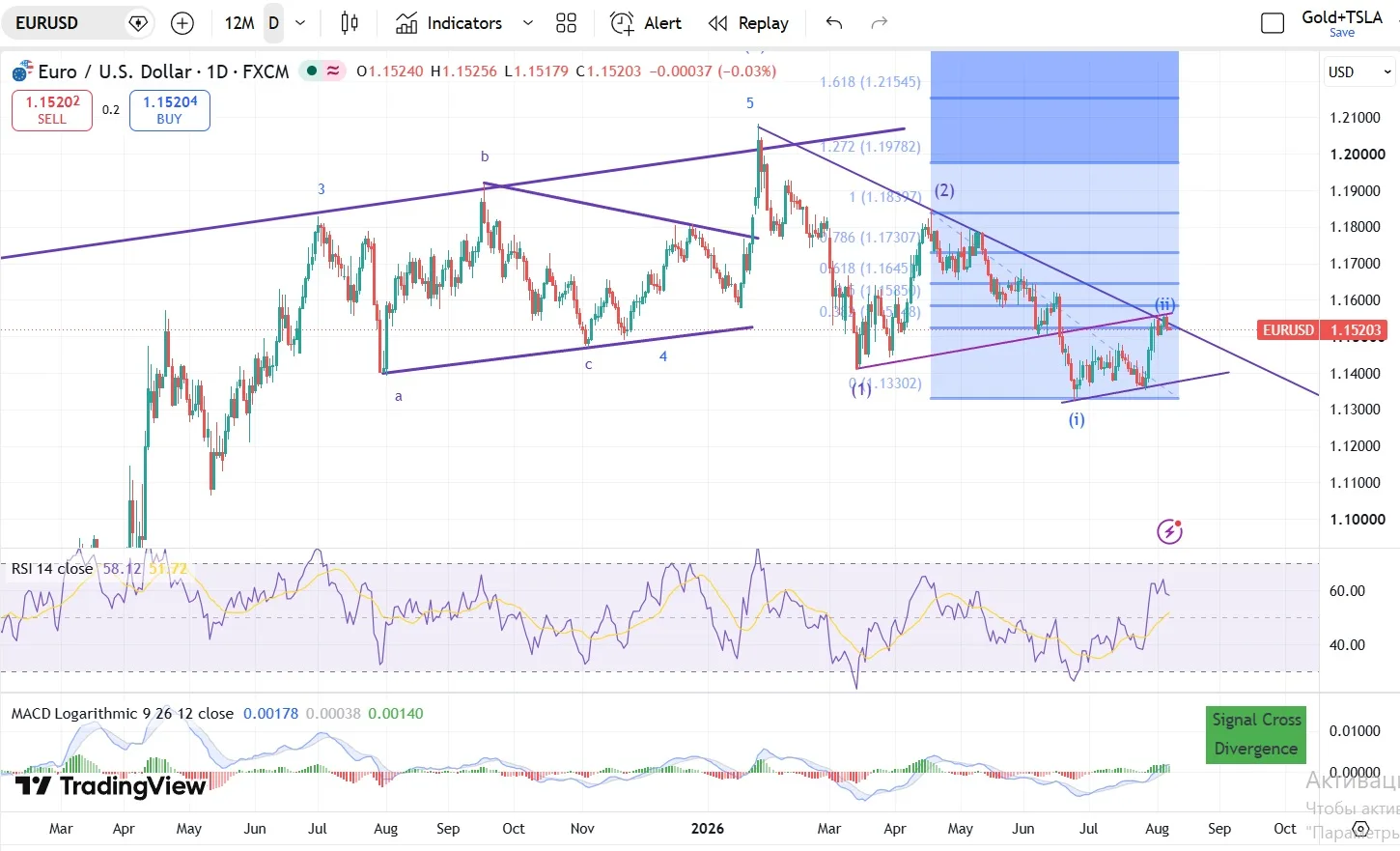This screenshot has width=1400, height=851.
Task: Add a symbol with the plus circle icon
Action: [x=182, y=23]
